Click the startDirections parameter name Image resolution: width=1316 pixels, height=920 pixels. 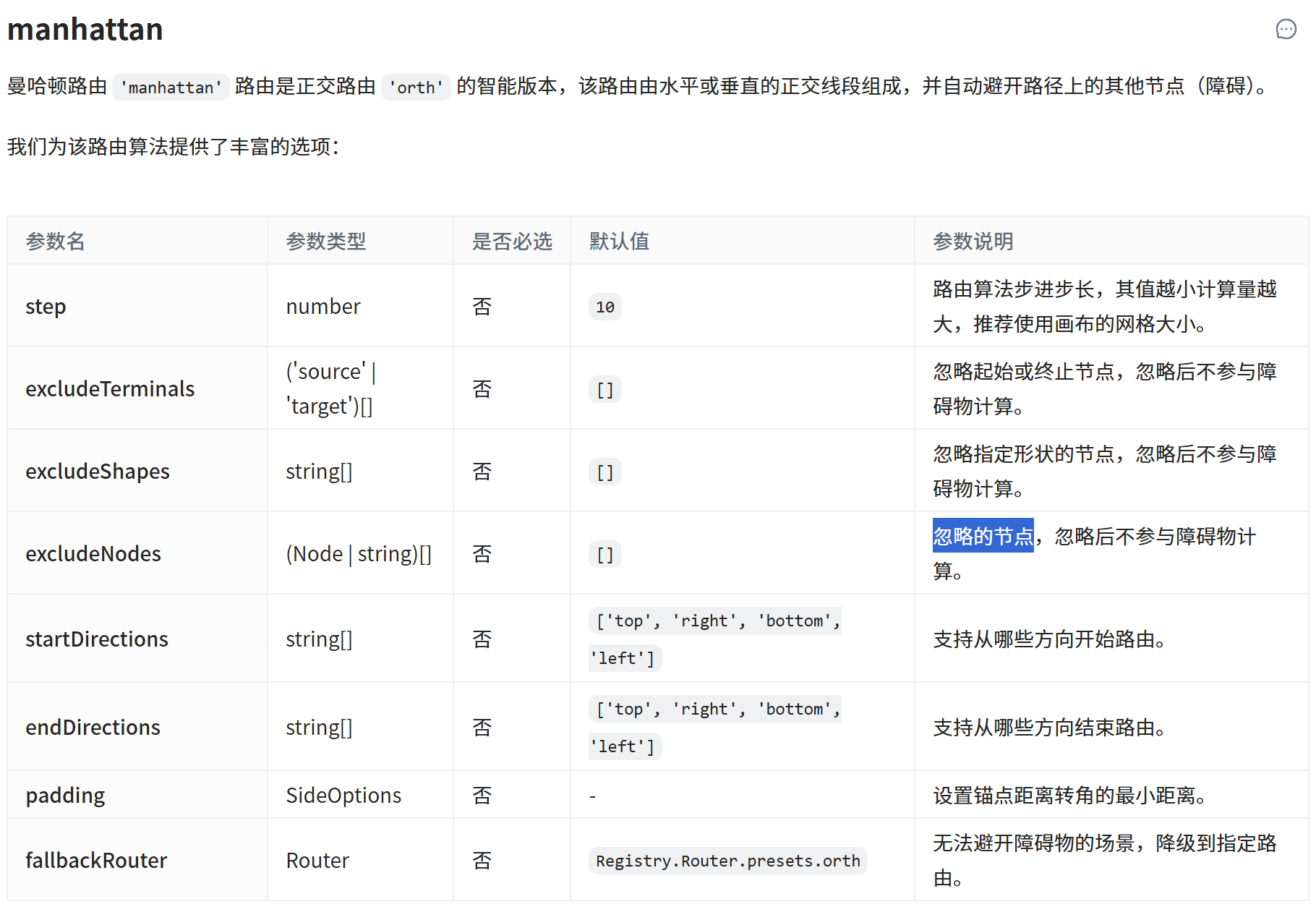coord(97,639)
